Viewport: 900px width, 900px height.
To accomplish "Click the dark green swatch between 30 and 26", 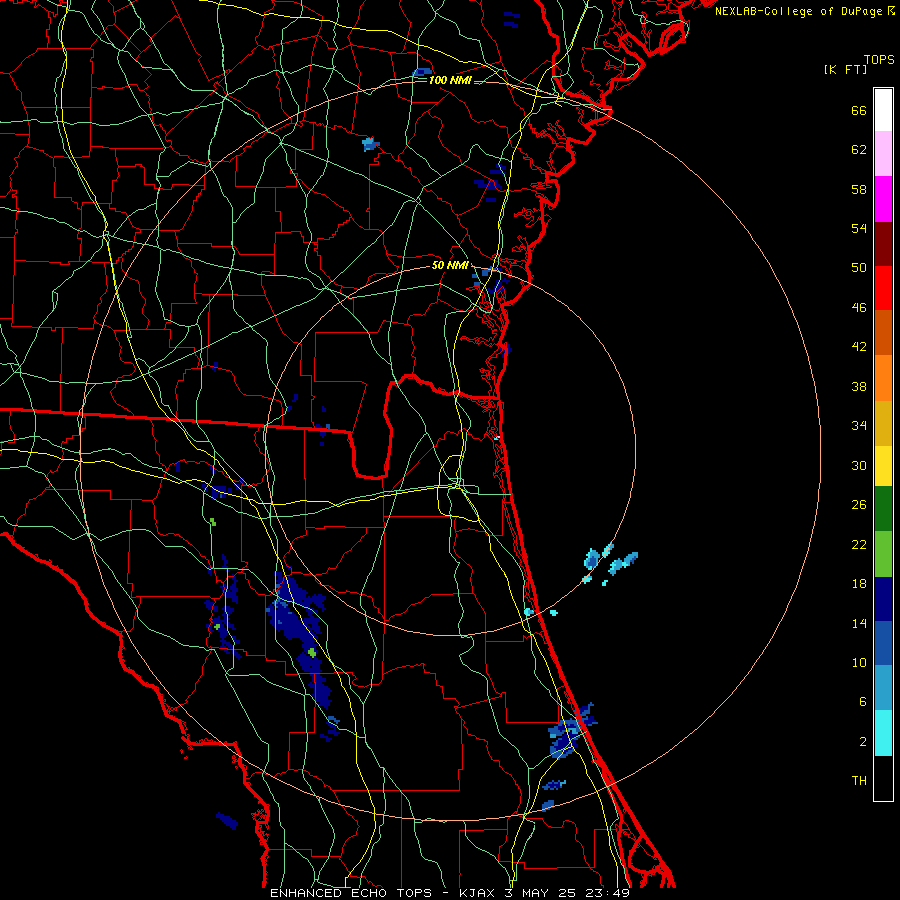I will (883, 509).
